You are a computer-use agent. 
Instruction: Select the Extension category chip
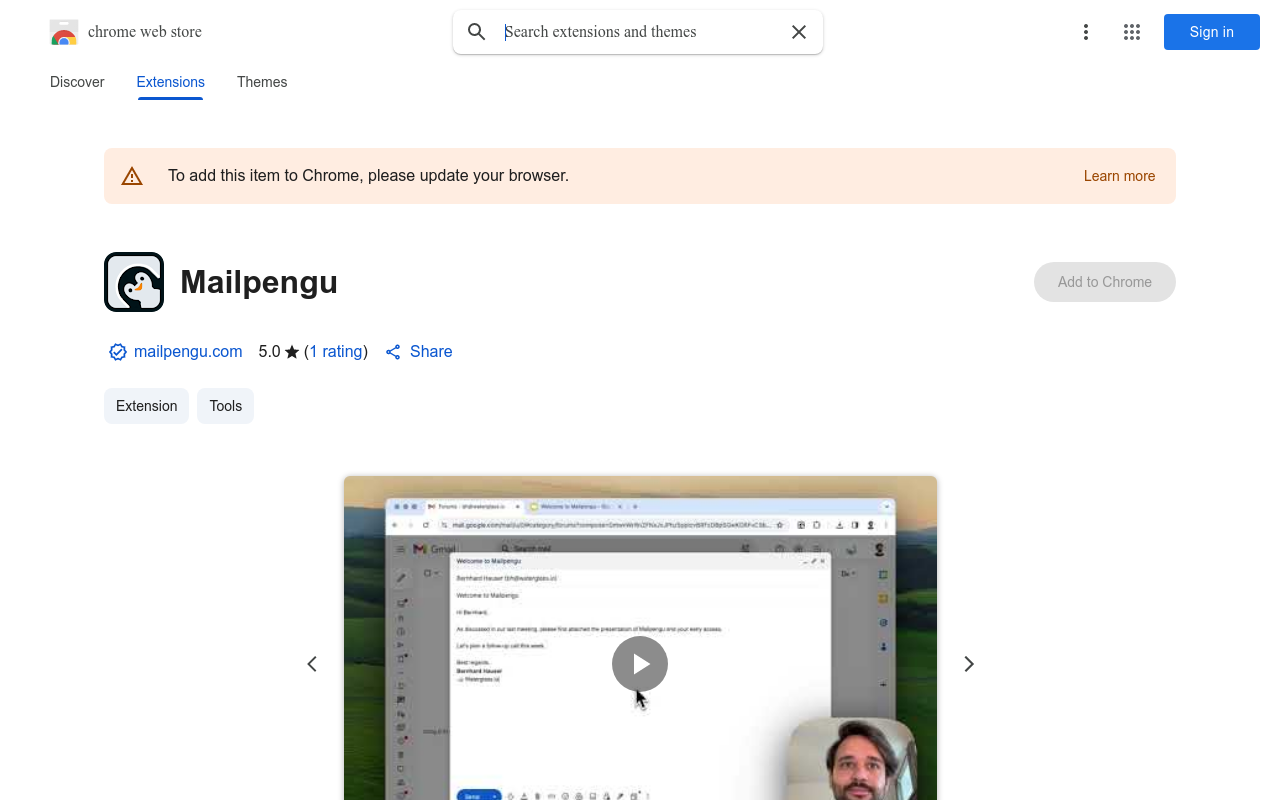coord(146,406)
